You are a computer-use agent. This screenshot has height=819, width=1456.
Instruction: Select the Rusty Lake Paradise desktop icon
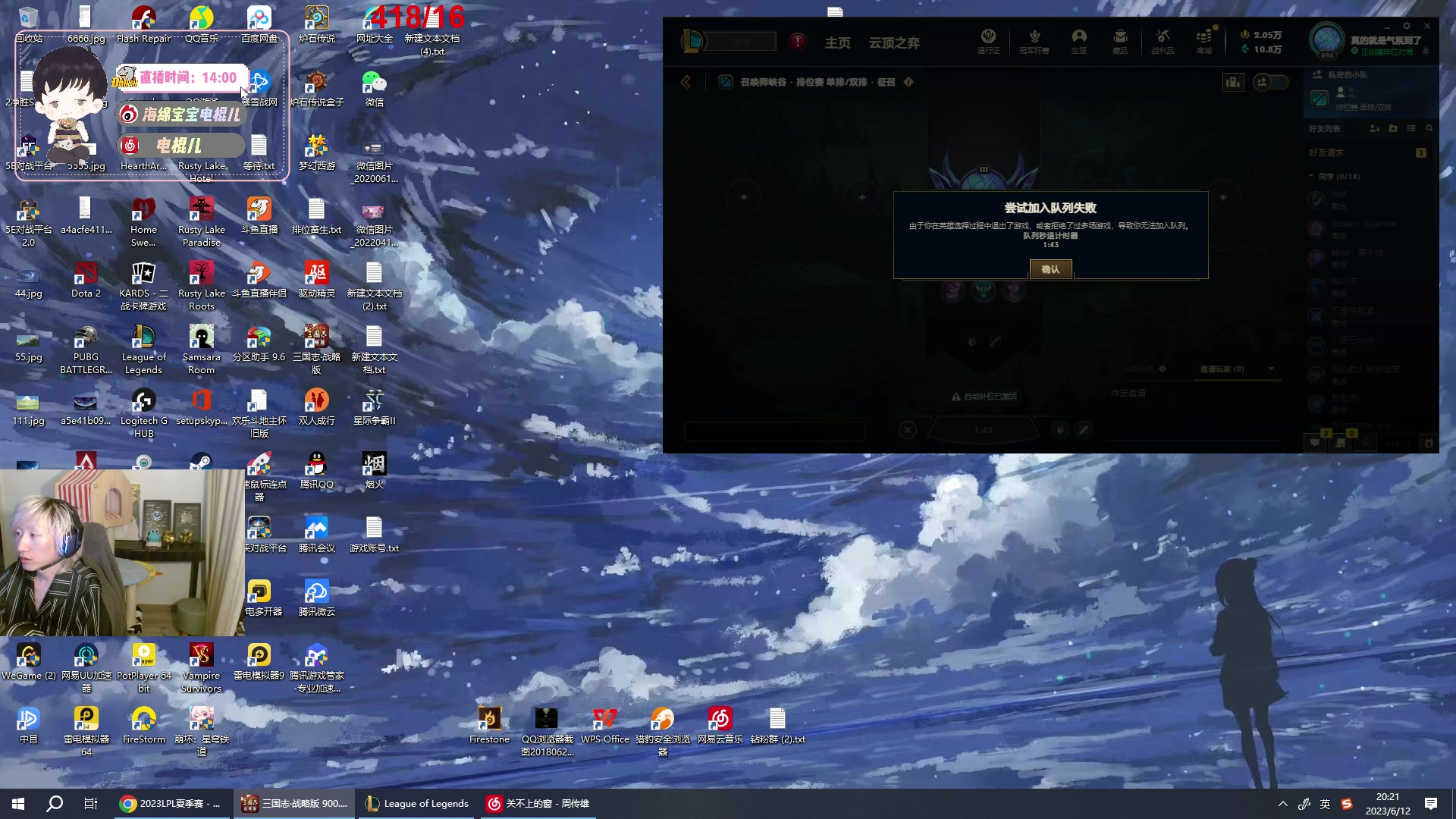coord(201,222)
